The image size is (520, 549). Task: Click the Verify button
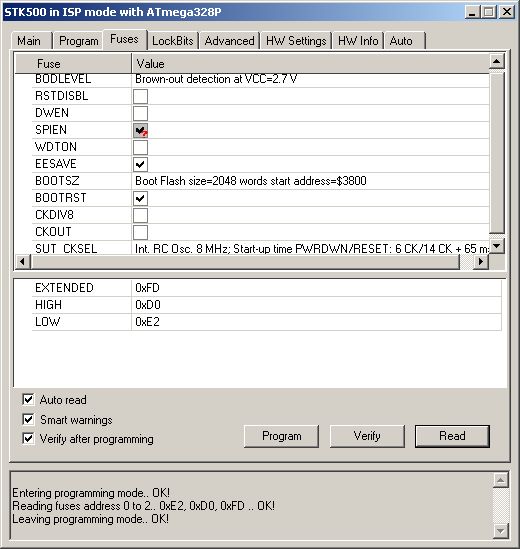click(x=367, y=436)
